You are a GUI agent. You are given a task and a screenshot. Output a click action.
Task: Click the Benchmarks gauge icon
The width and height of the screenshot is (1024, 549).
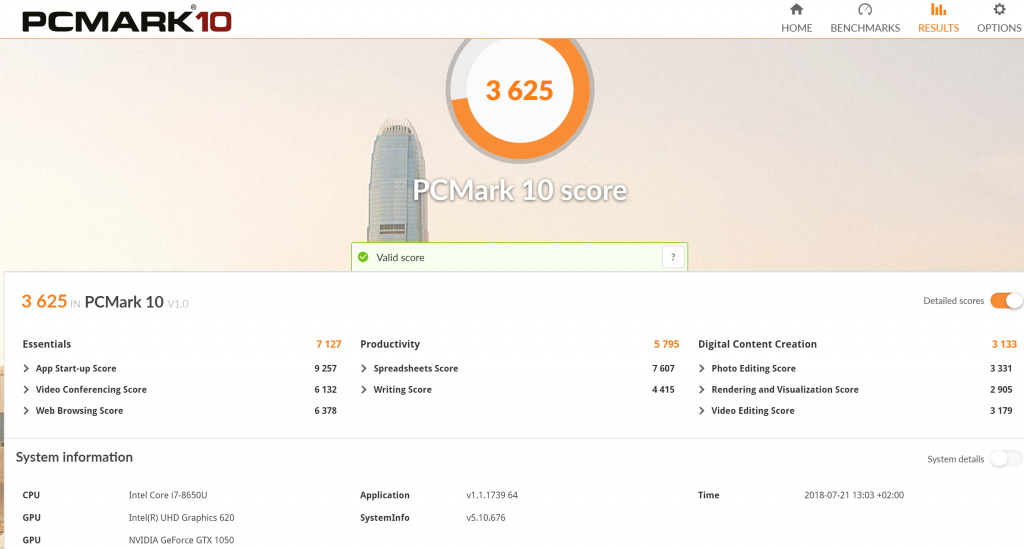point(865,9)
